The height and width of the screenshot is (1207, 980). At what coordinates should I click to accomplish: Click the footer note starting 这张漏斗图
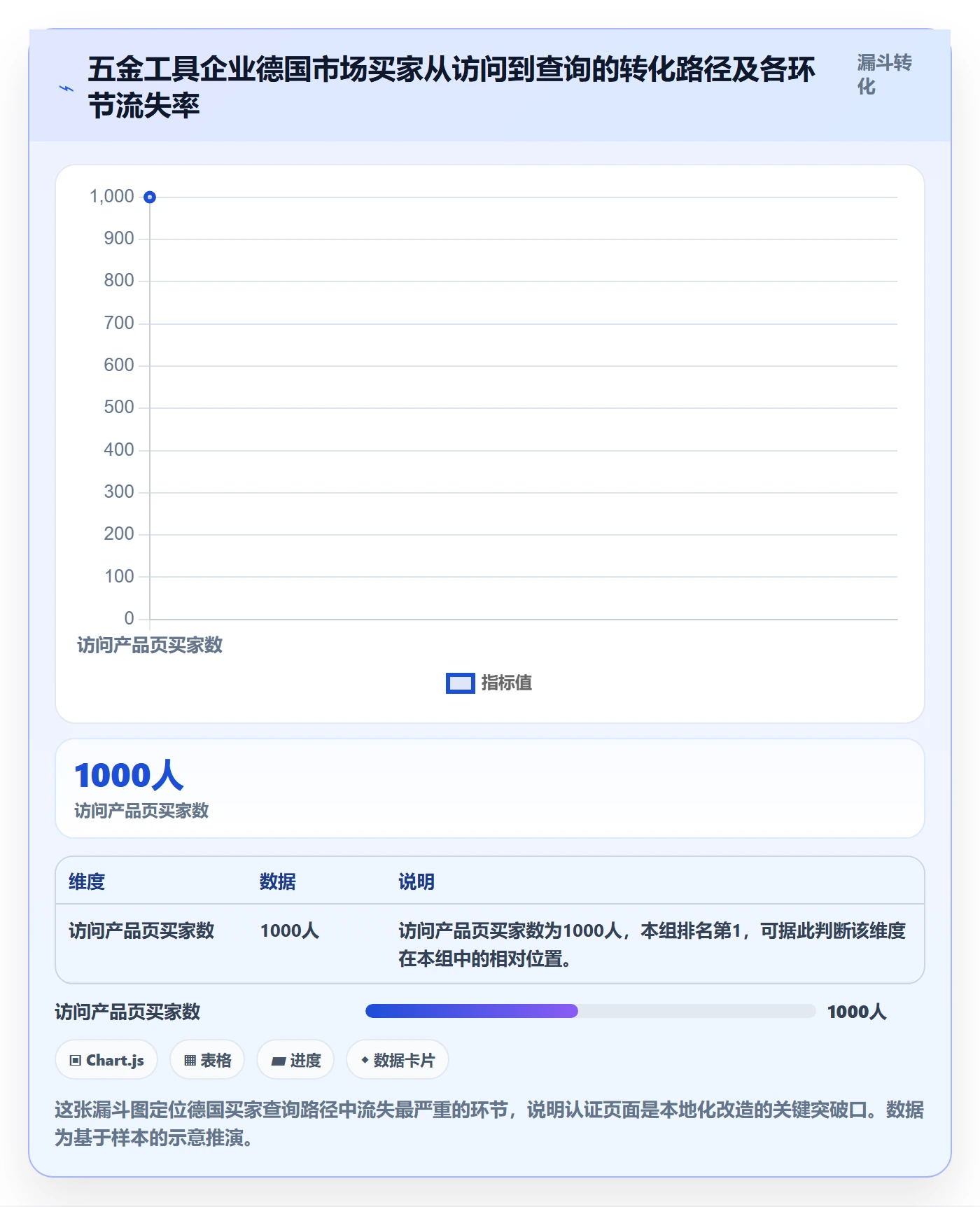[x=489, y=1124]
